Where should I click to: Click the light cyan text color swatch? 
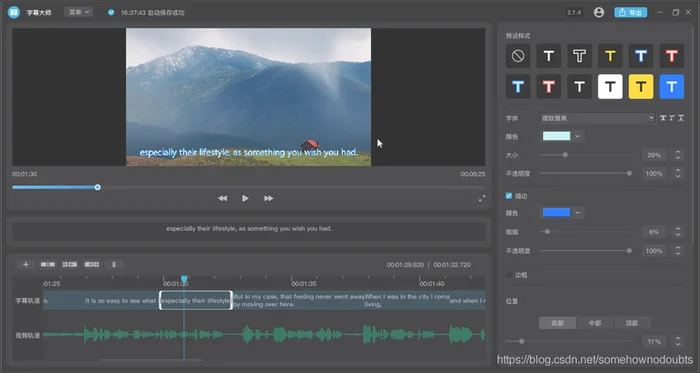point(556,137)
